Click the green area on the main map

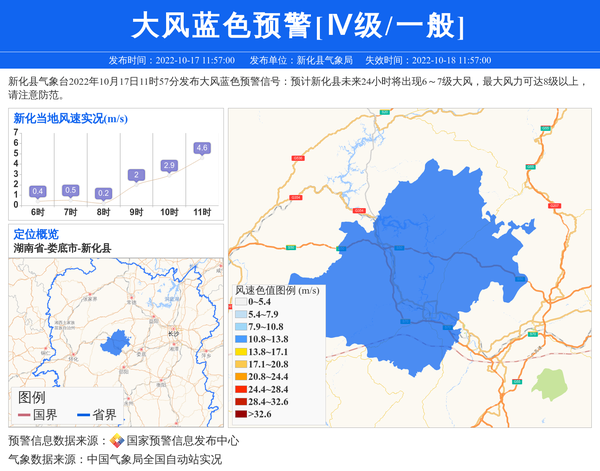[x=548, y=383]
